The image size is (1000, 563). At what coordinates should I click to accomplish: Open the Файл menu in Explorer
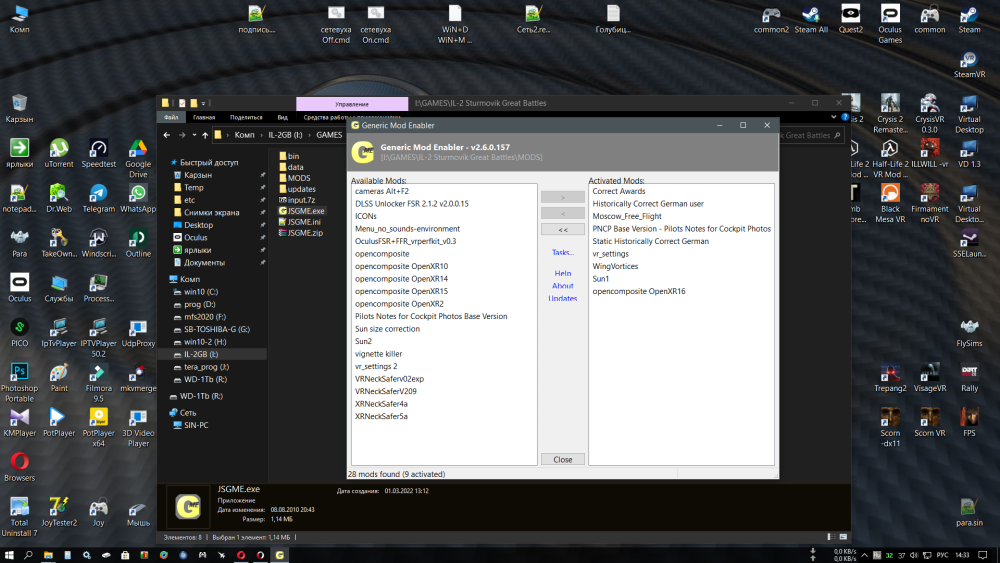171,117
